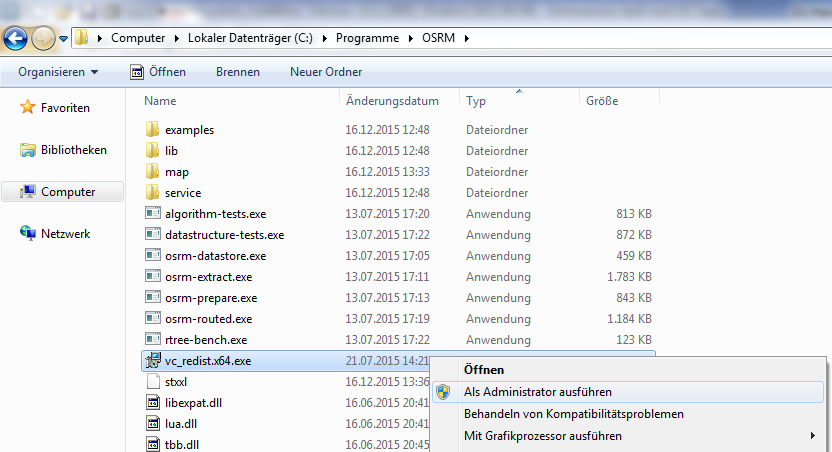832x452 pixels.
Task: Click the file name vc_redist.x64.exe
Action: pyautogui.click(x=208, y=361)
